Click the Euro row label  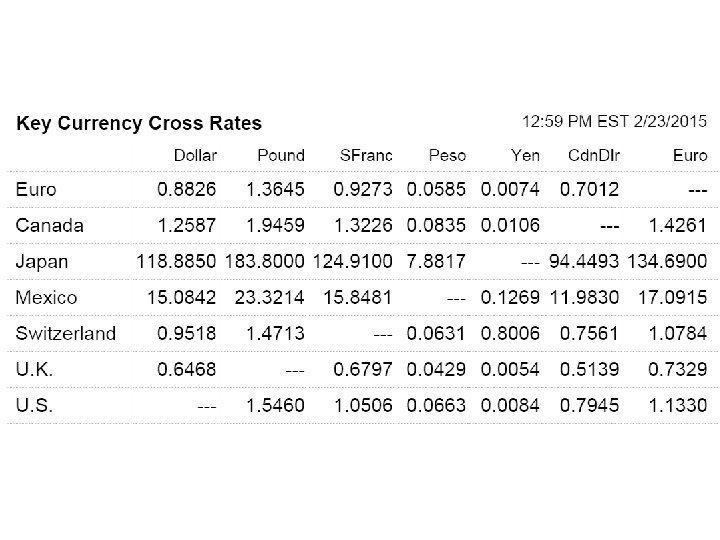point(36,188)
